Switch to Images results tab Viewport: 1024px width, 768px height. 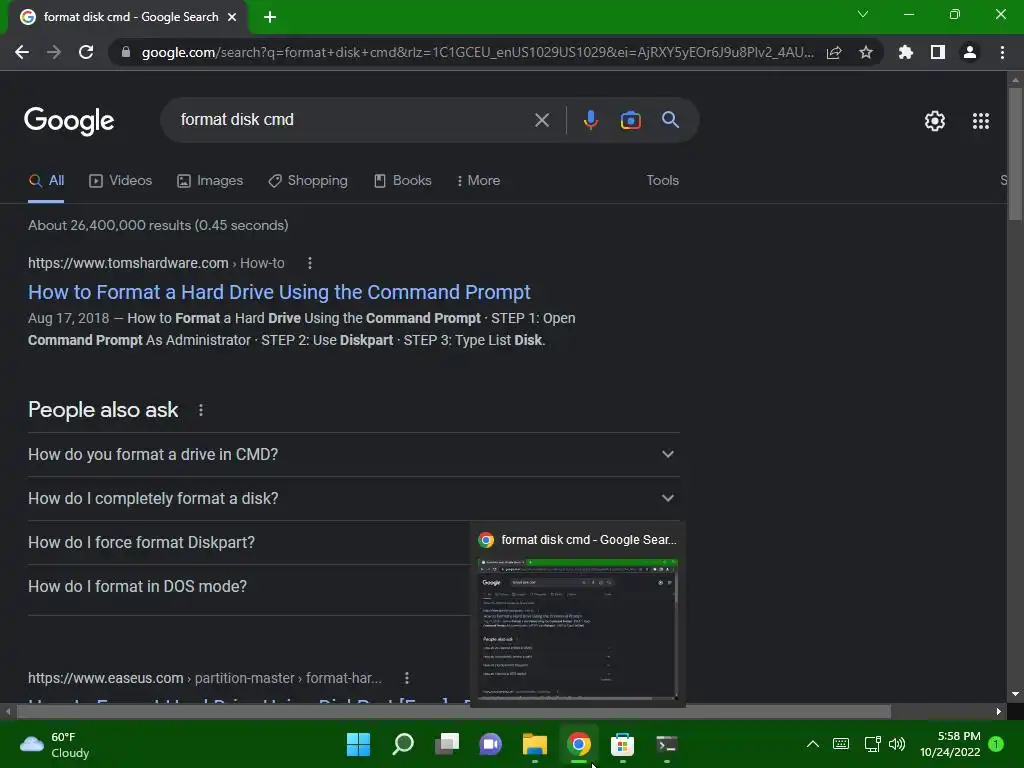pos(210,181)
